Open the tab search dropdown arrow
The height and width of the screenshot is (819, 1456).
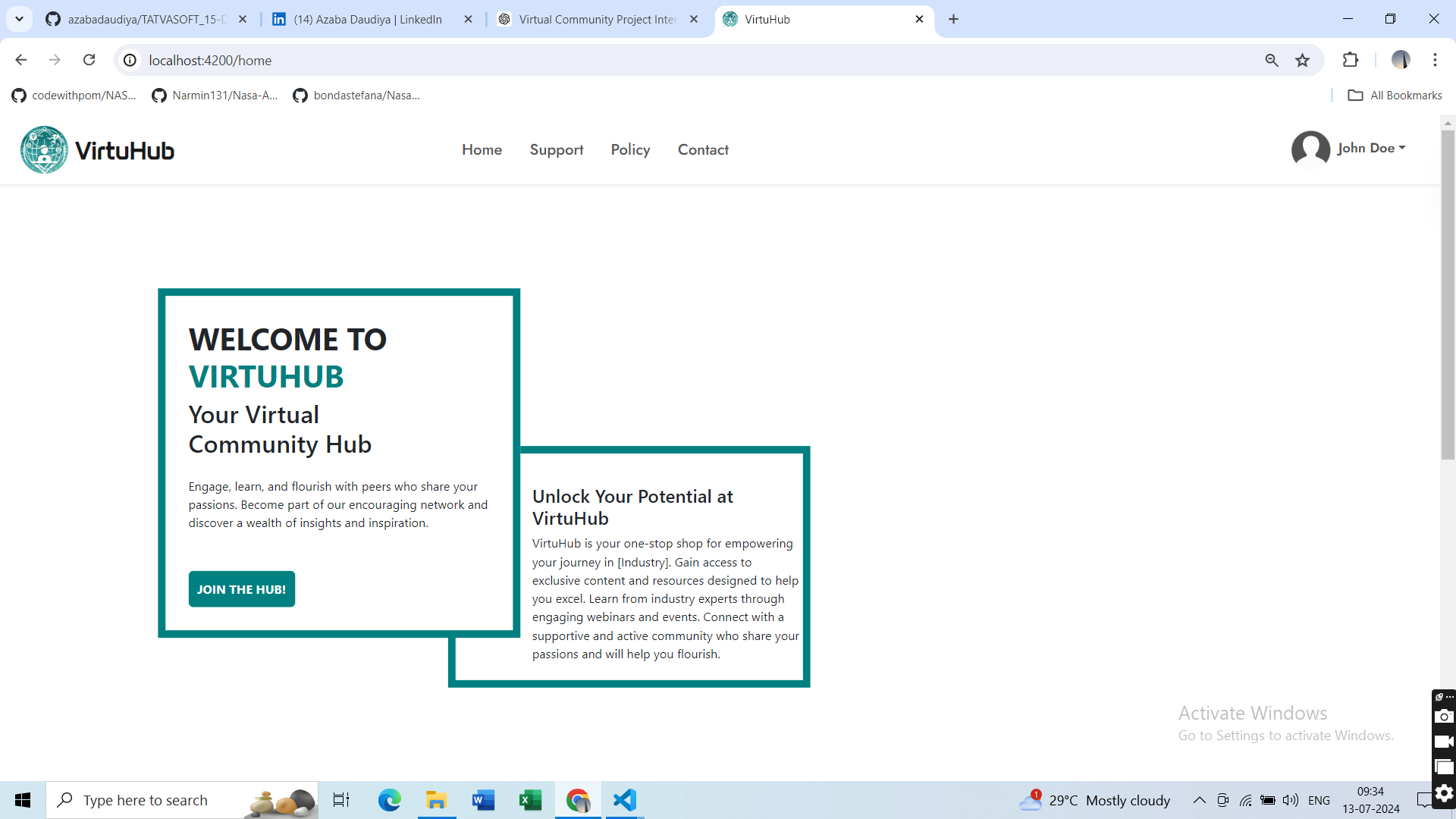[20, 19]
